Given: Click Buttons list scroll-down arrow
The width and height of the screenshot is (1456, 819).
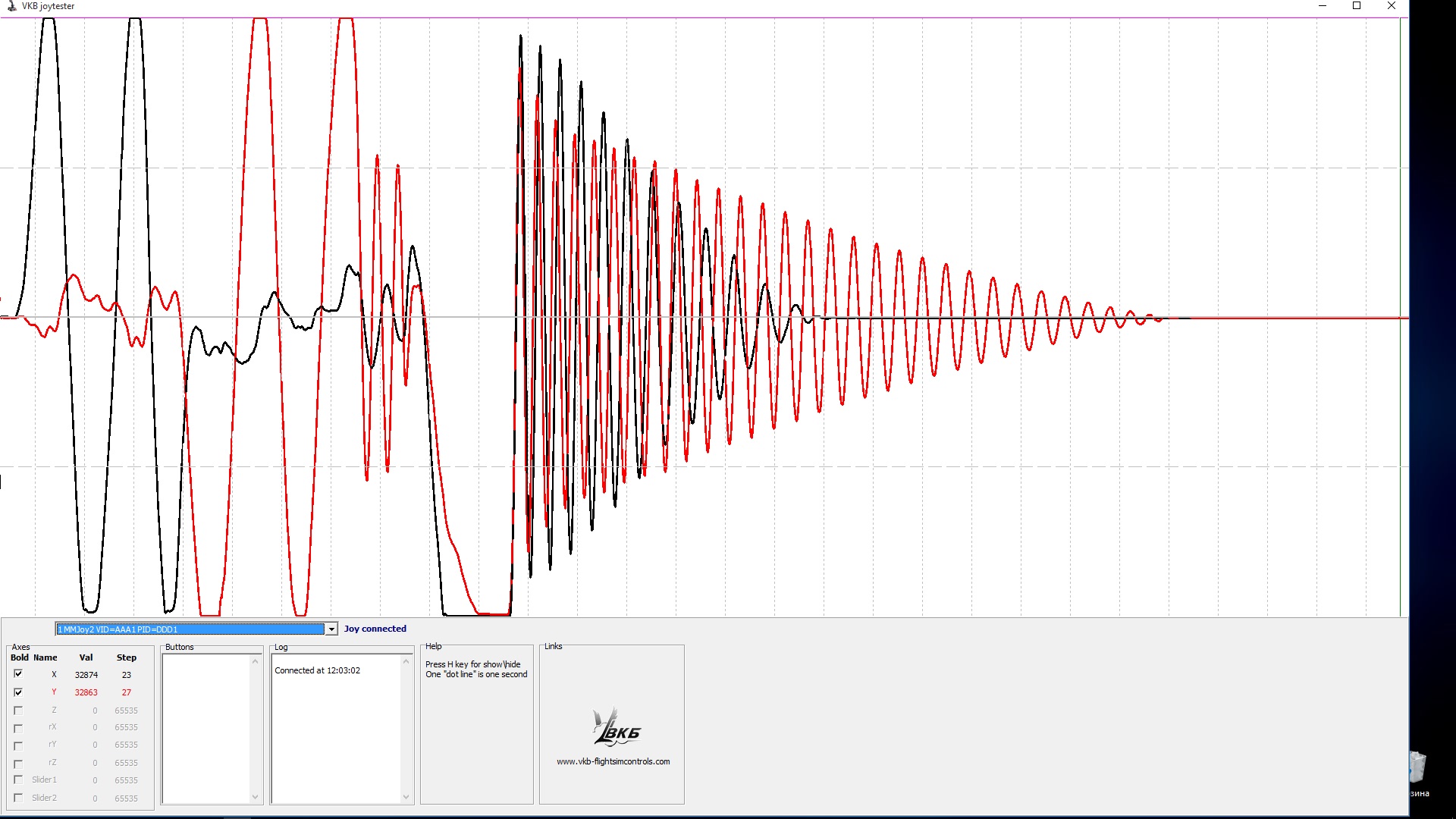Looking at the screenshot, I should (256, 797).
